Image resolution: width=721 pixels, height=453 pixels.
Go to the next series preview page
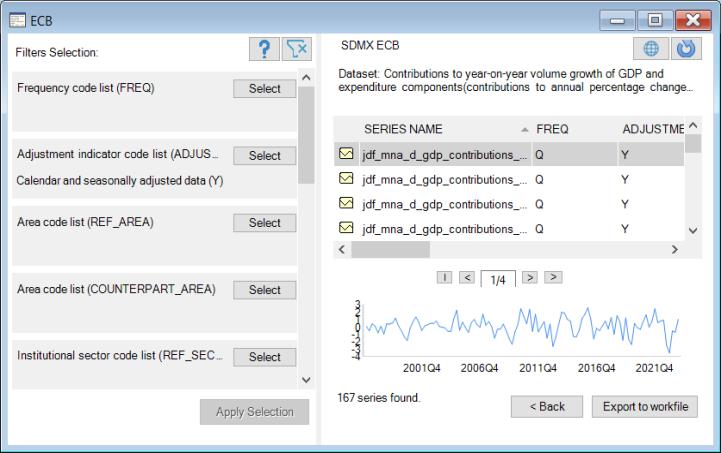[x=531, y=277]
